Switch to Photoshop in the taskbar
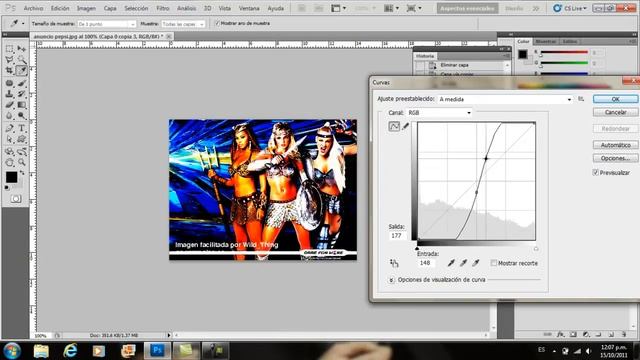Viewport: 640px width, 360px height. [x=157, y=351]
